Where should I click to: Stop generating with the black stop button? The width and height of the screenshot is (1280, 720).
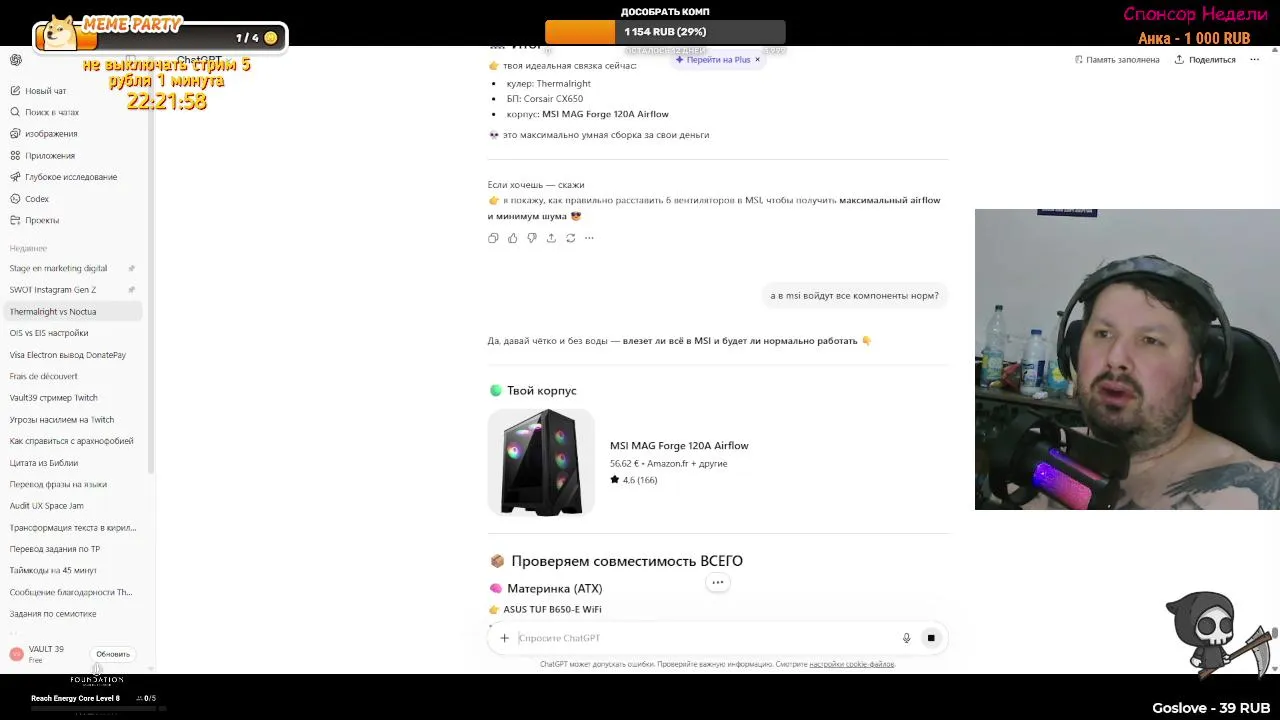point(931,638)
